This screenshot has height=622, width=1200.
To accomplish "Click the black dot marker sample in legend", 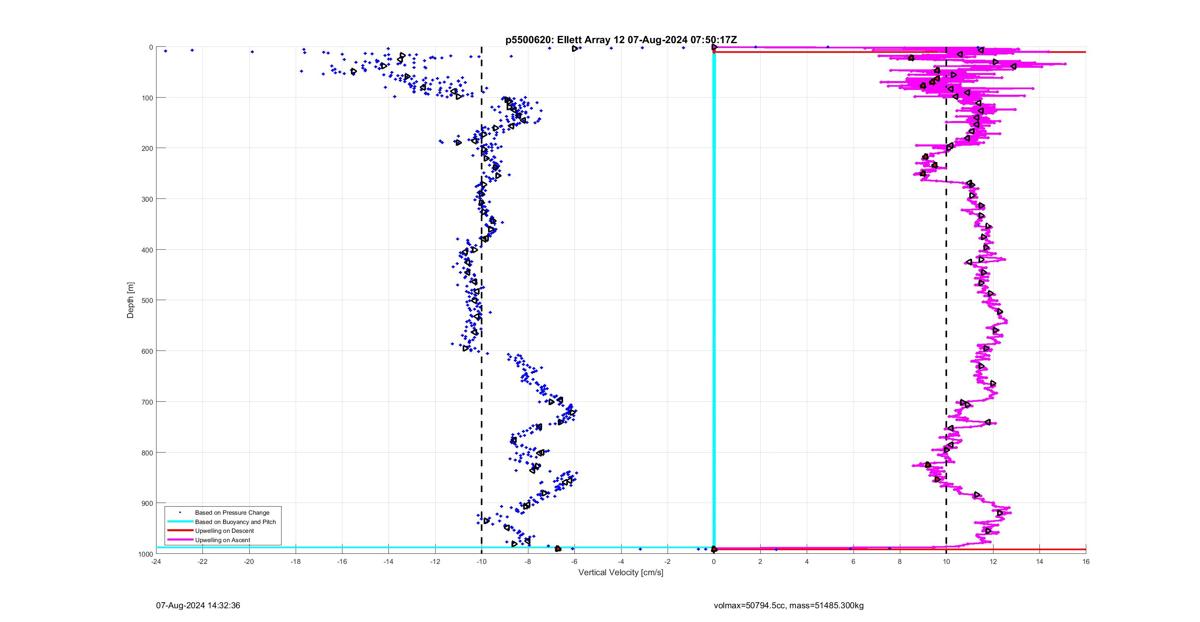I will (x=180, y=512).
